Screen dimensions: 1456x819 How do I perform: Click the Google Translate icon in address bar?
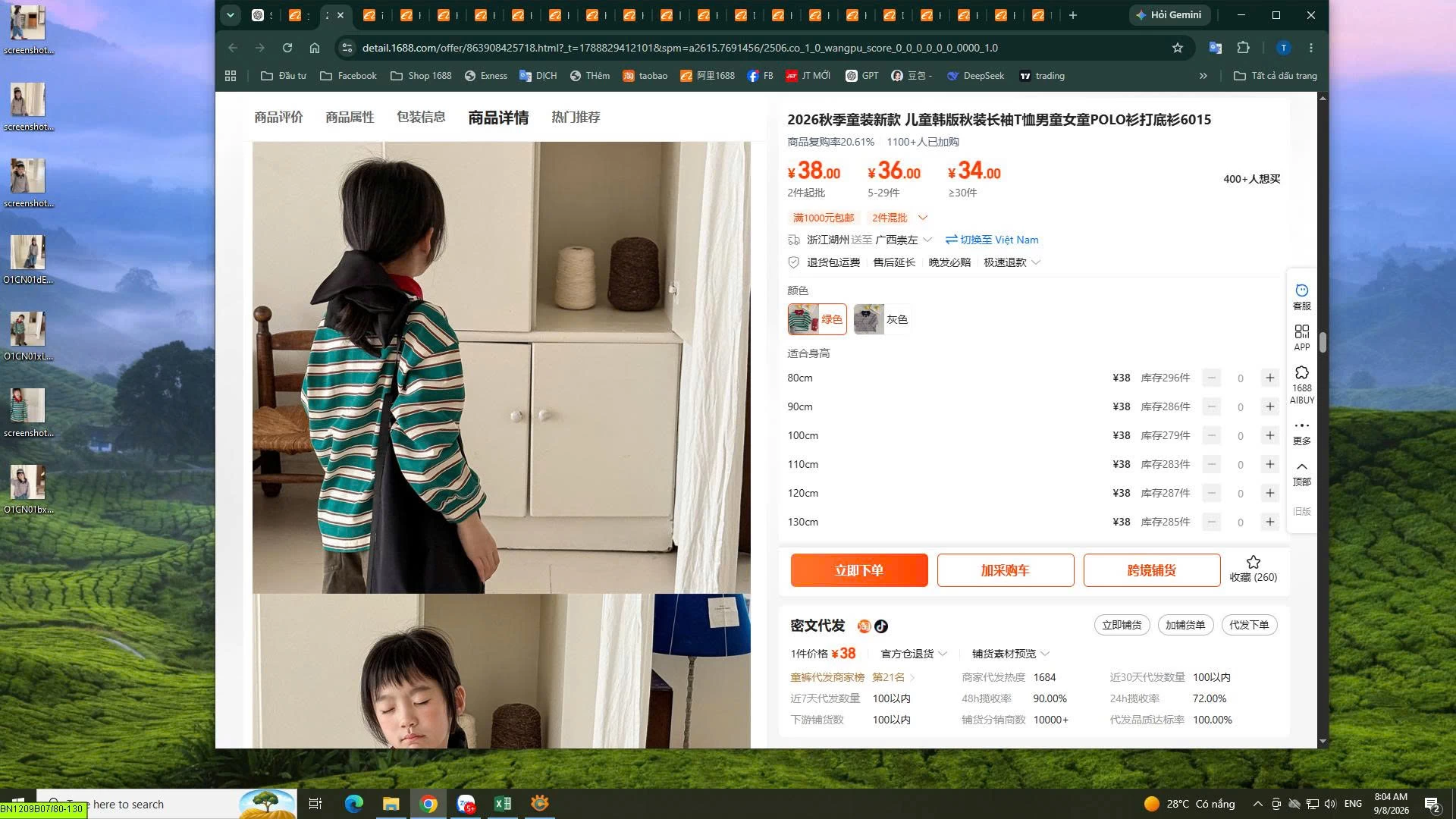(x=1215, y=48)
